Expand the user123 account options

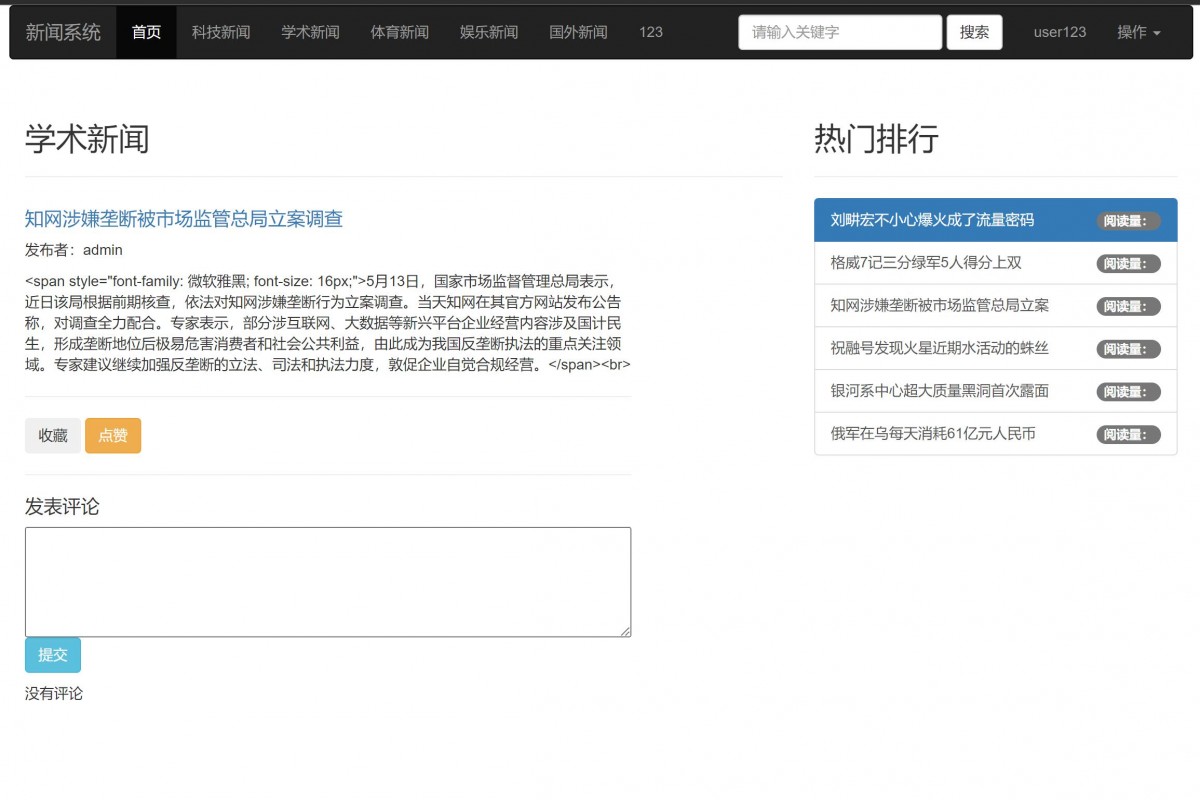pyautogui.click(x=1059, y=31)
